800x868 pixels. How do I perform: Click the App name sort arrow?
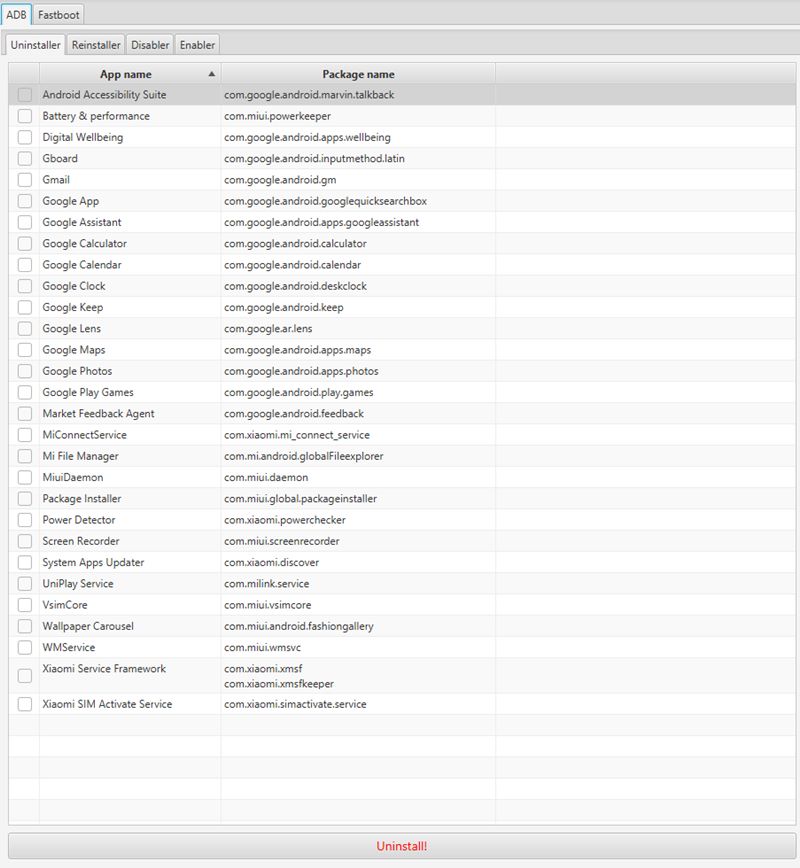211,74
